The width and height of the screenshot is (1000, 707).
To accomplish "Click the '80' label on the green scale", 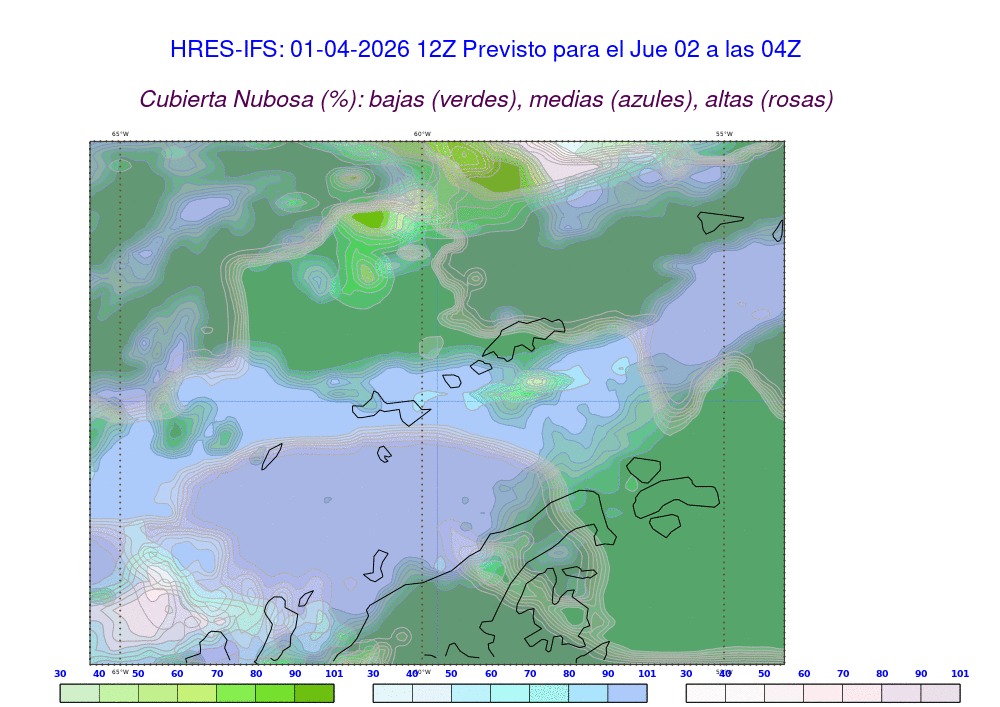I will [256, 674].
